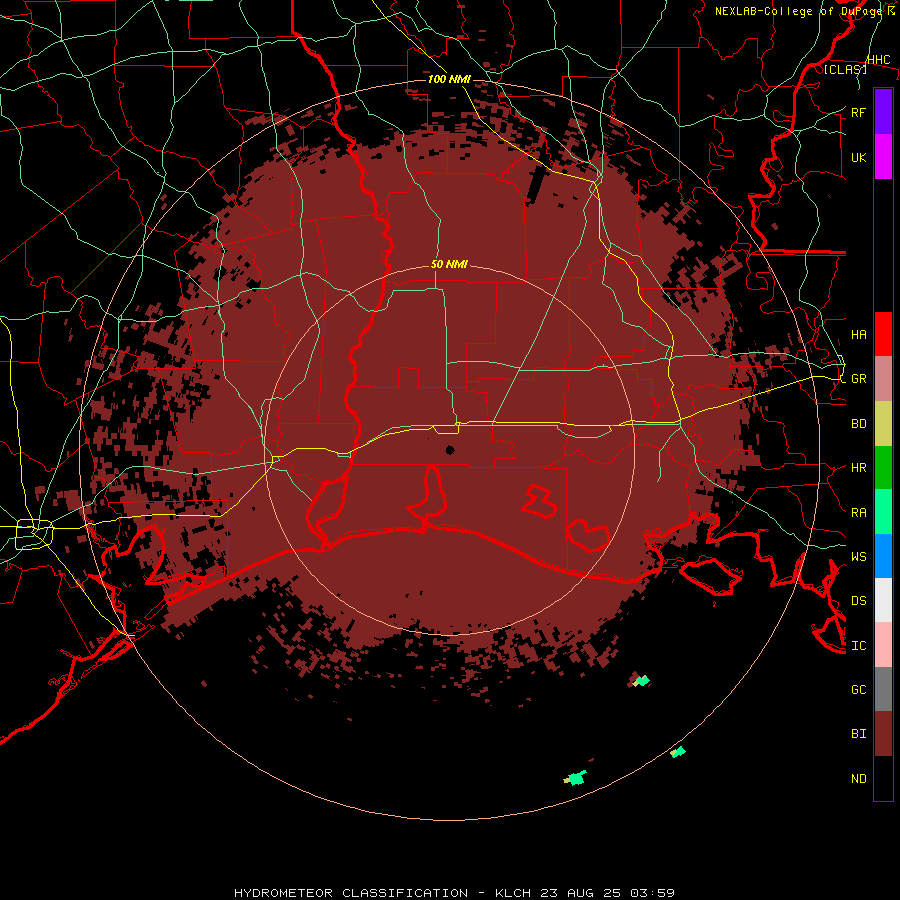900x900 pixels.
Task: Click the dark red BI legend swatch
Action: pos(883,734)
